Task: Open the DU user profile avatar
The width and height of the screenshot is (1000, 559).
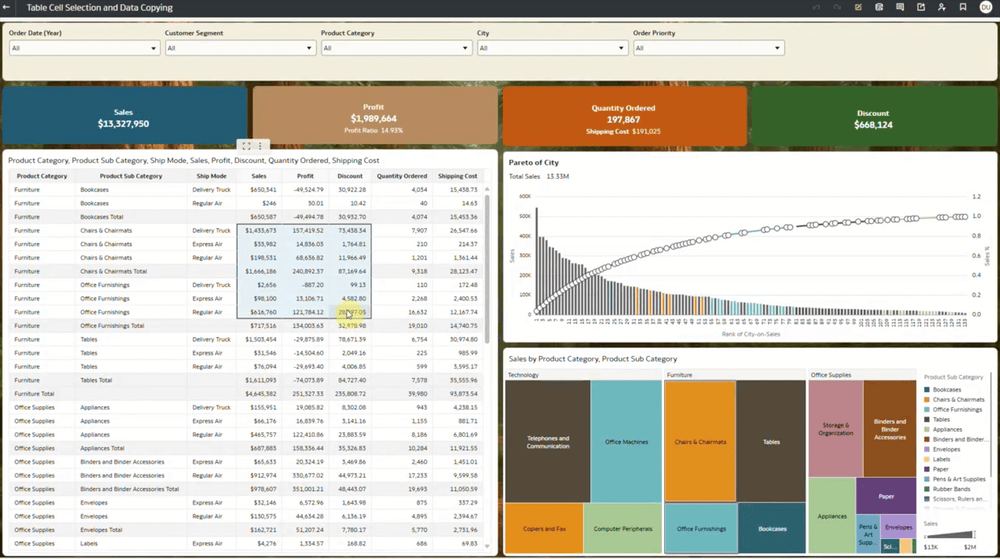Action: (x=985, y=7)
